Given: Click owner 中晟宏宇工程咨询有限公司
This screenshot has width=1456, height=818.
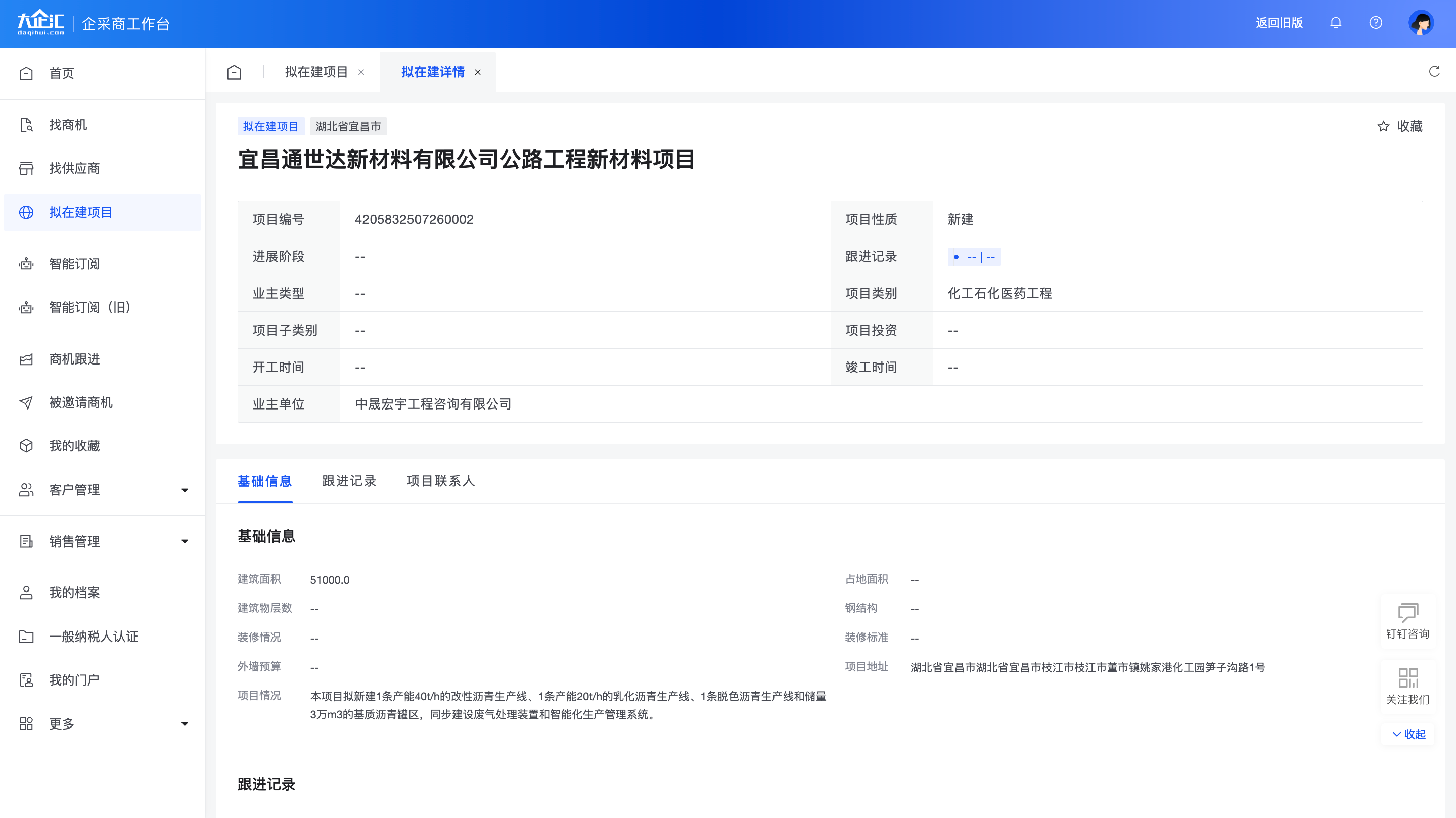Looking at the screenshot, I should [x=433, y=404].
